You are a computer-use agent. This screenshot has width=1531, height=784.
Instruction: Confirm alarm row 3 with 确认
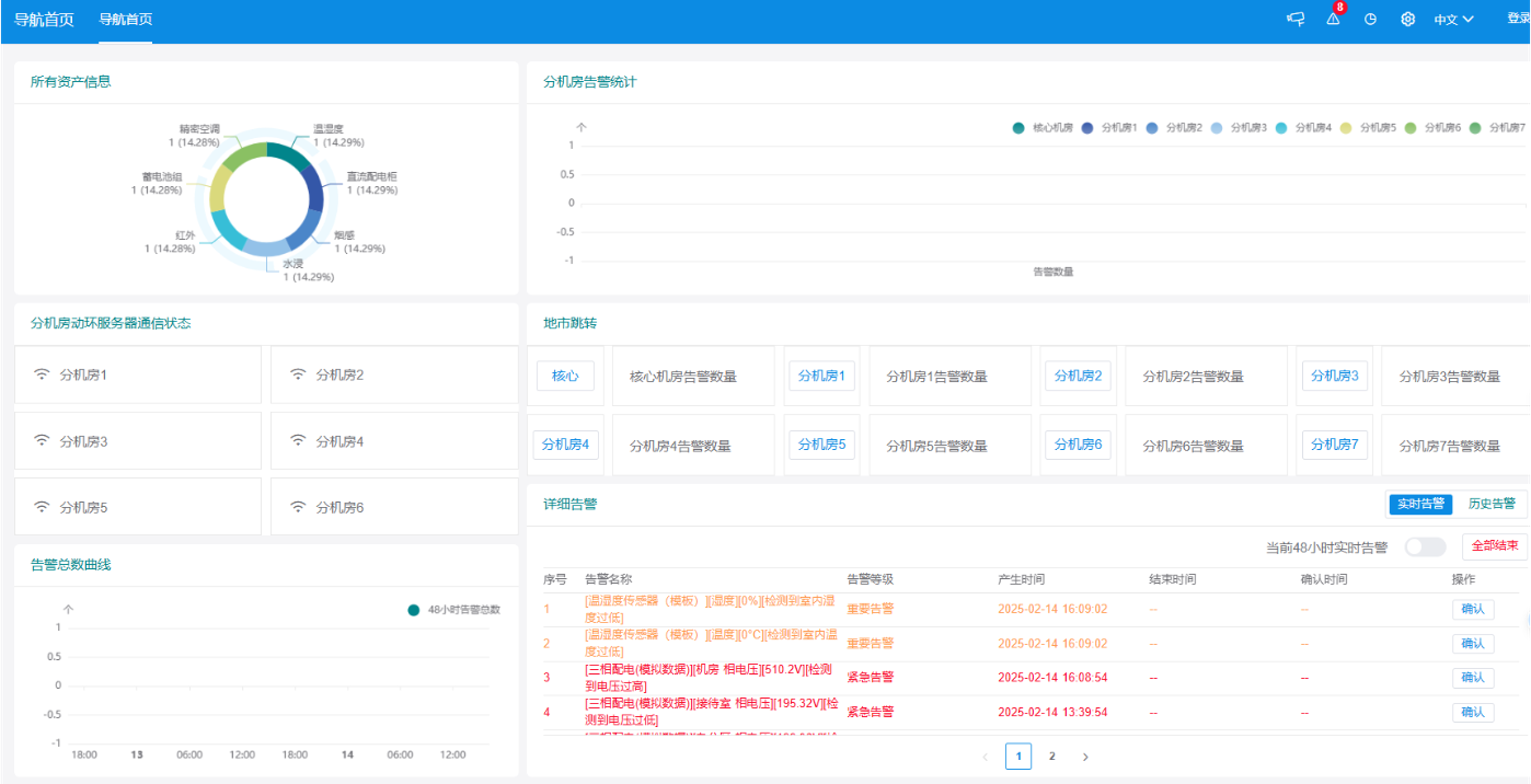point(1473,677)
